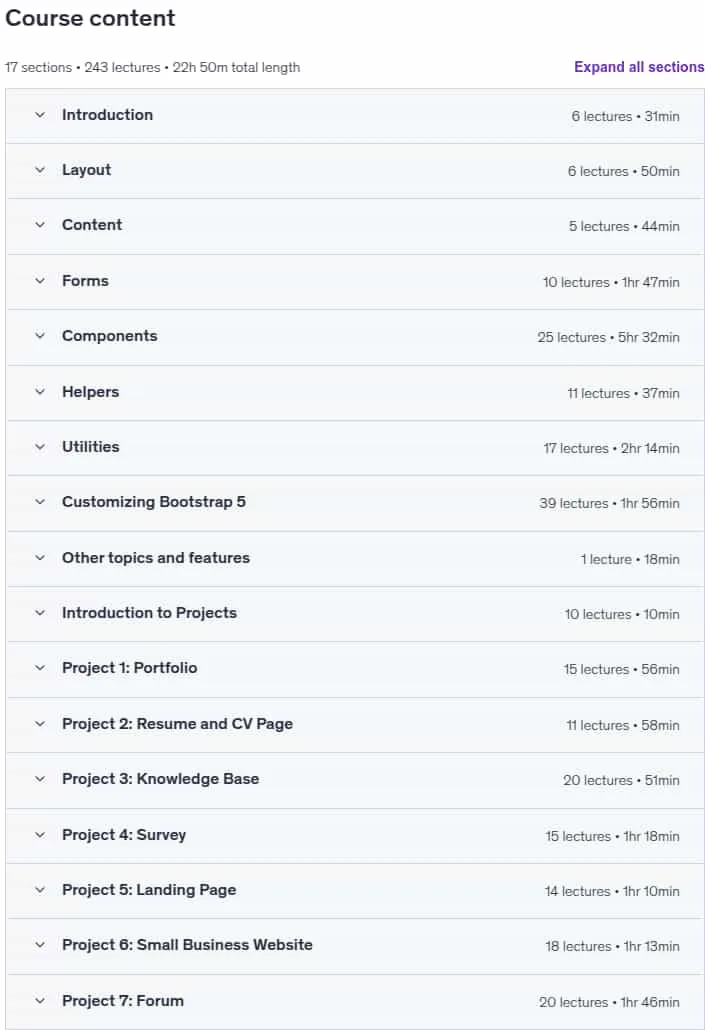Click the chevron beside Content
The width and height of the screenshot is (705, 1030).
click(40, 225)
